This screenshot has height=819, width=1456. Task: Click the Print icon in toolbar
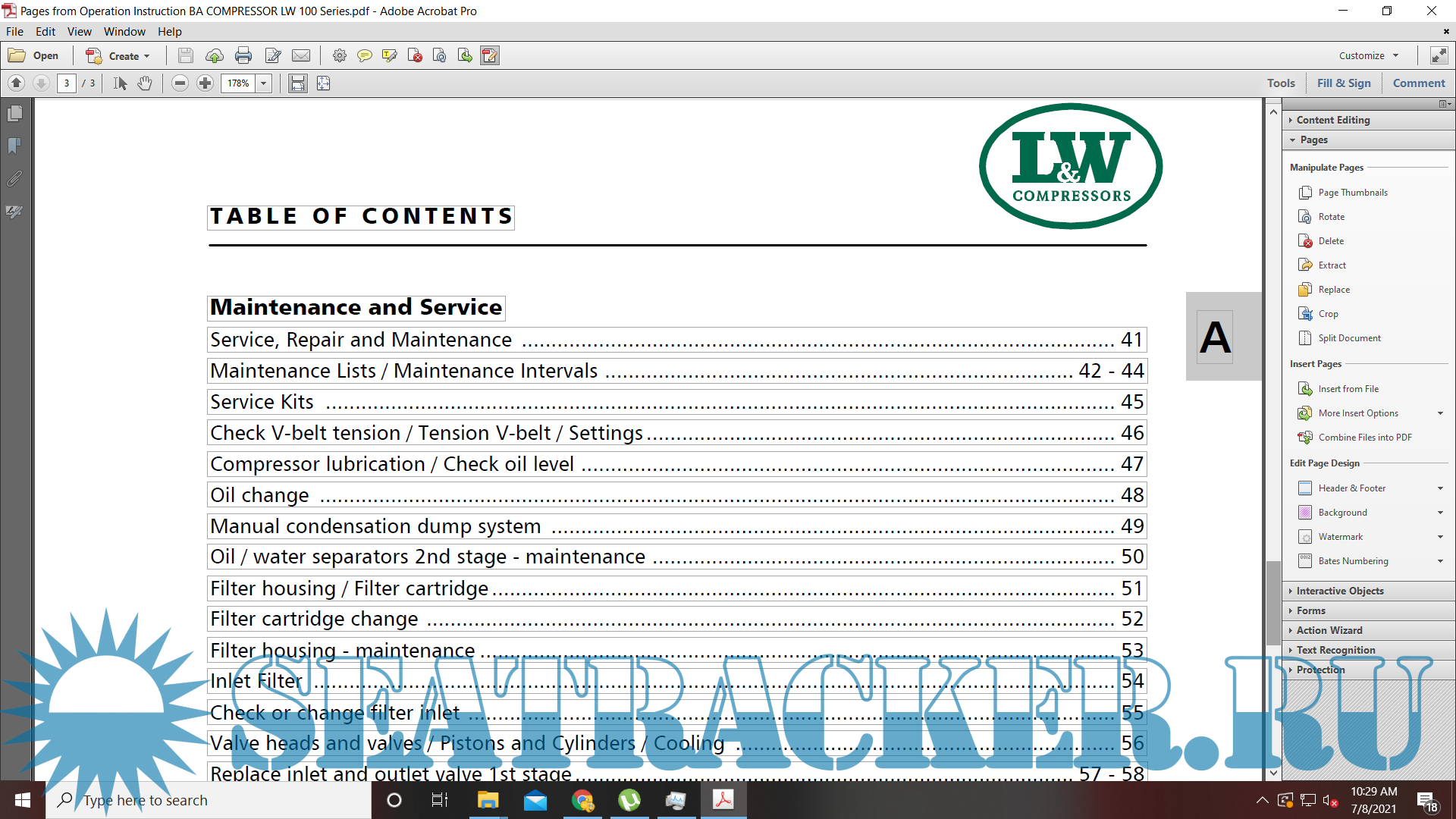[x=243, y=55]
